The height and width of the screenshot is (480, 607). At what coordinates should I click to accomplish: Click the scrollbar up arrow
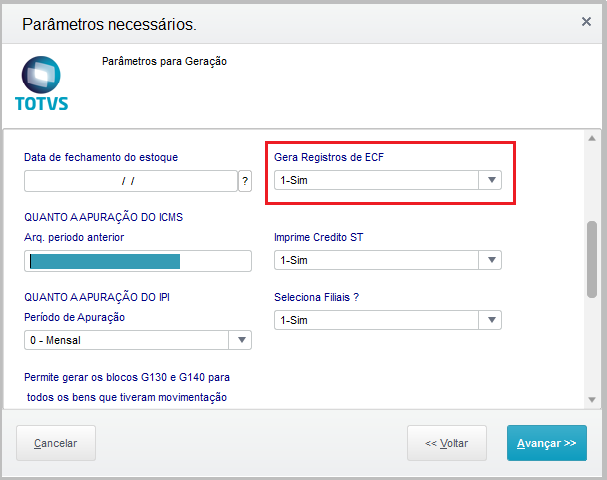click(591, 139)
